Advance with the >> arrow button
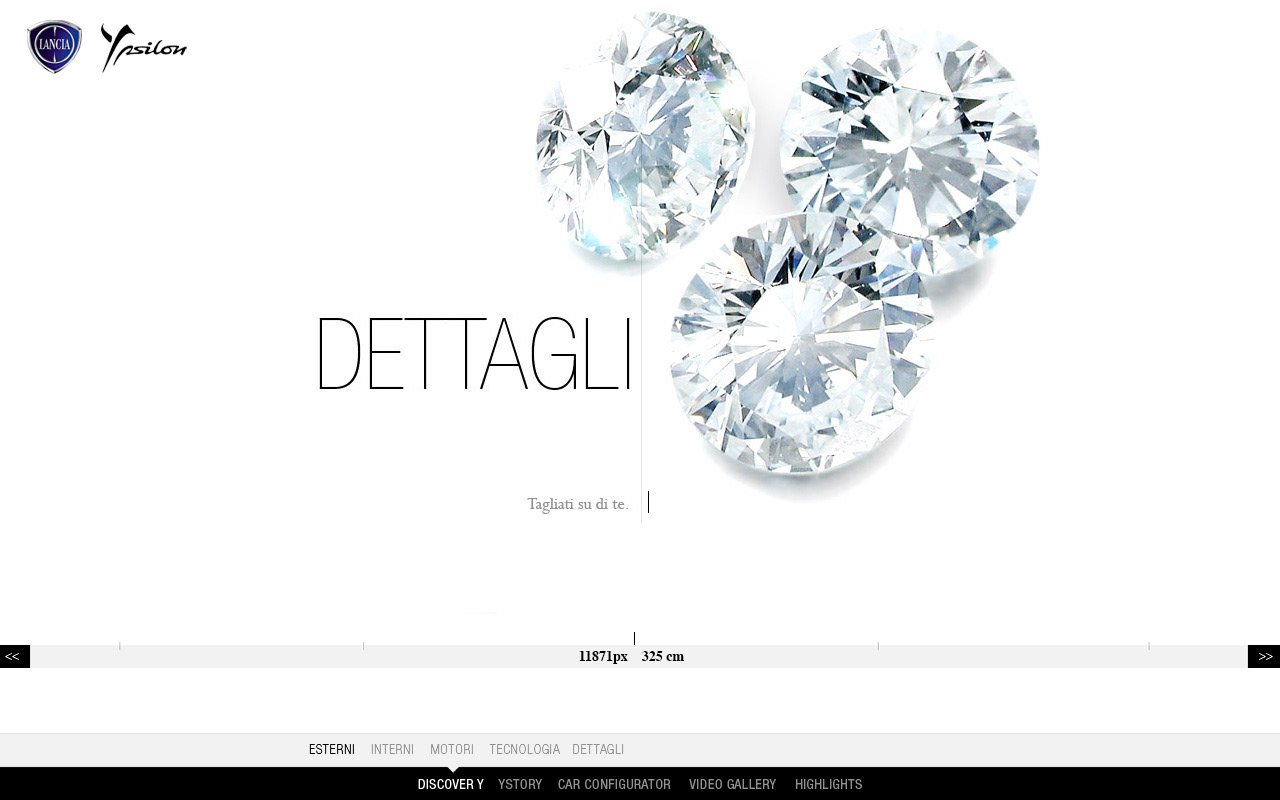1280x800 pixels. pyautogui.click(x=1264, y=656)
